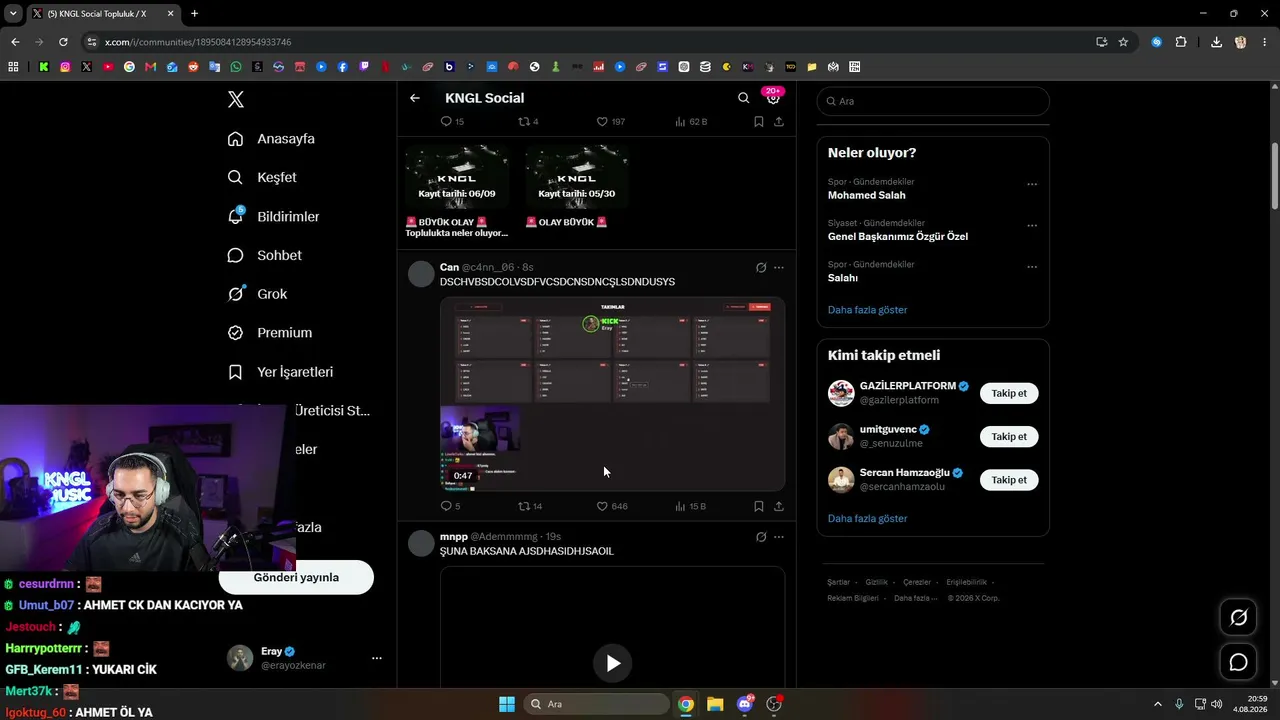Play the video in mnpp's post

tap(612, 663)
